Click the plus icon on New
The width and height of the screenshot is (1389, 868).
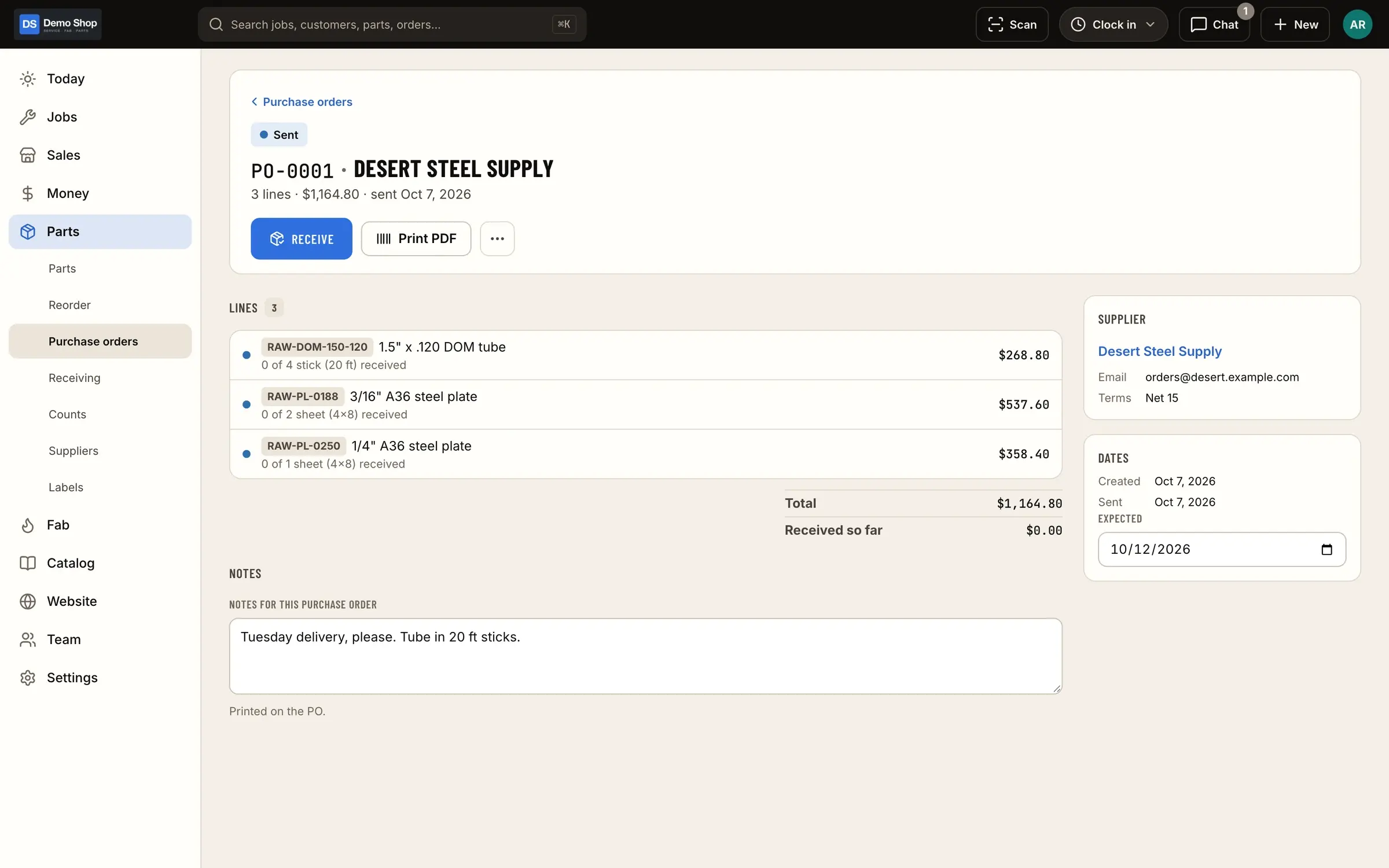point(1280,24)
